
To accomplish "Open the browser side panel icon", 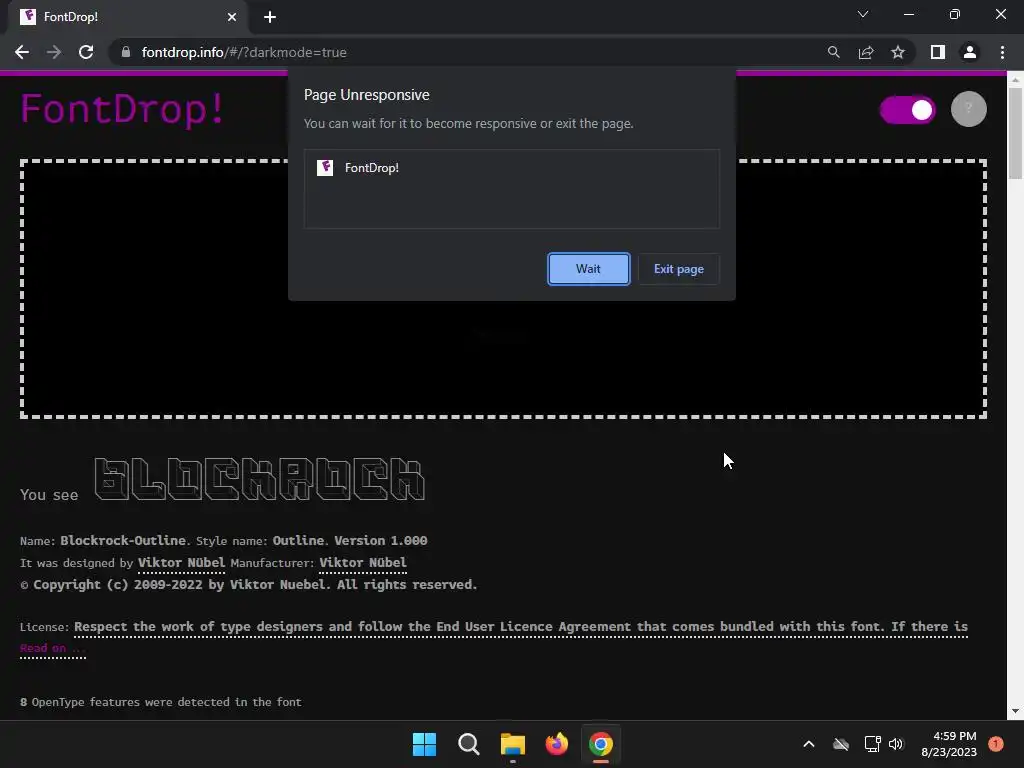I will click(x=938, y=52).
